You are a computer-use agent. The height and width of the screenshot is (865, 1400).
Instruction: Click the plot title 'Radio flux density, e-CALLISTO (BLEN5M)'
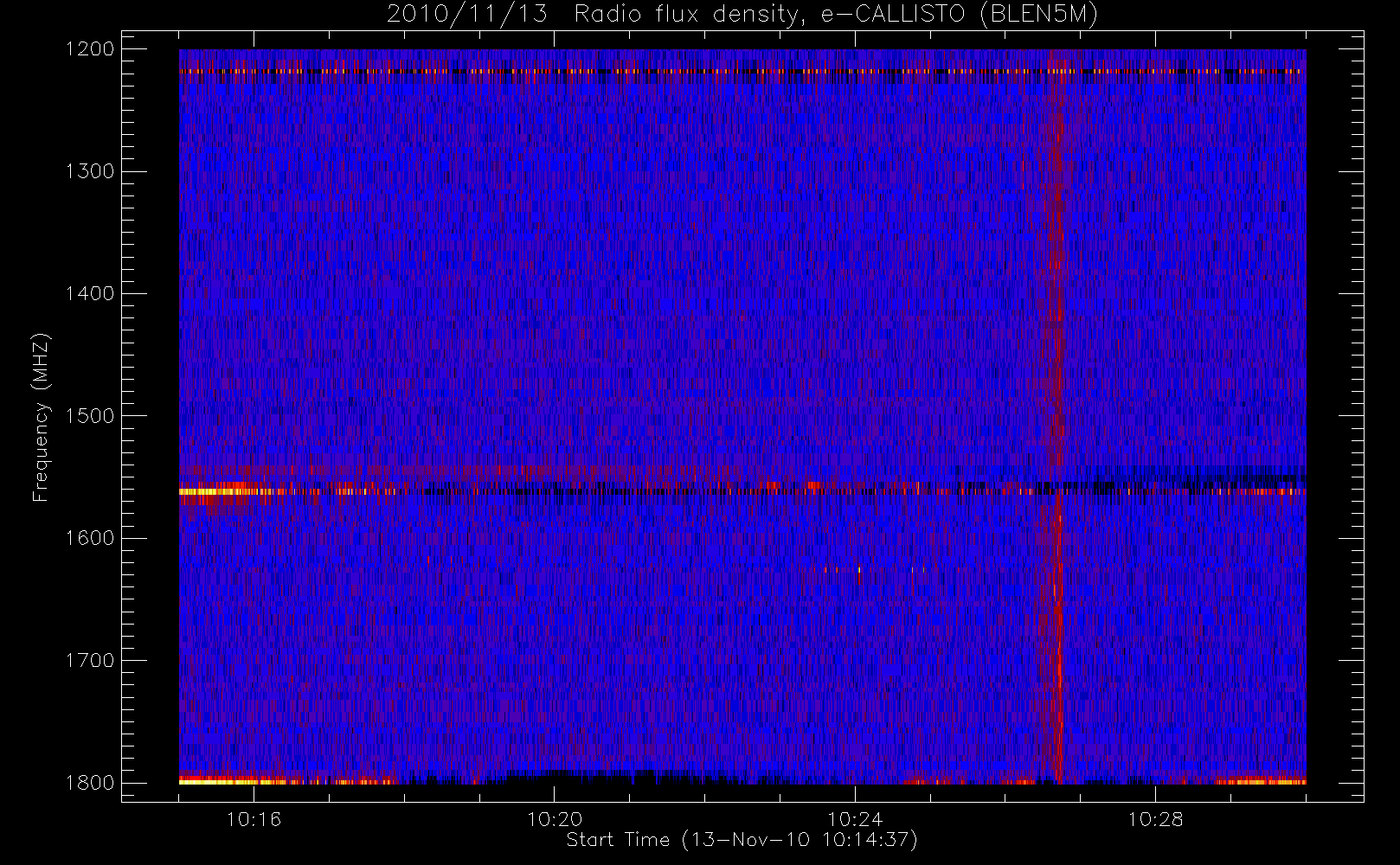pos(836,15)
